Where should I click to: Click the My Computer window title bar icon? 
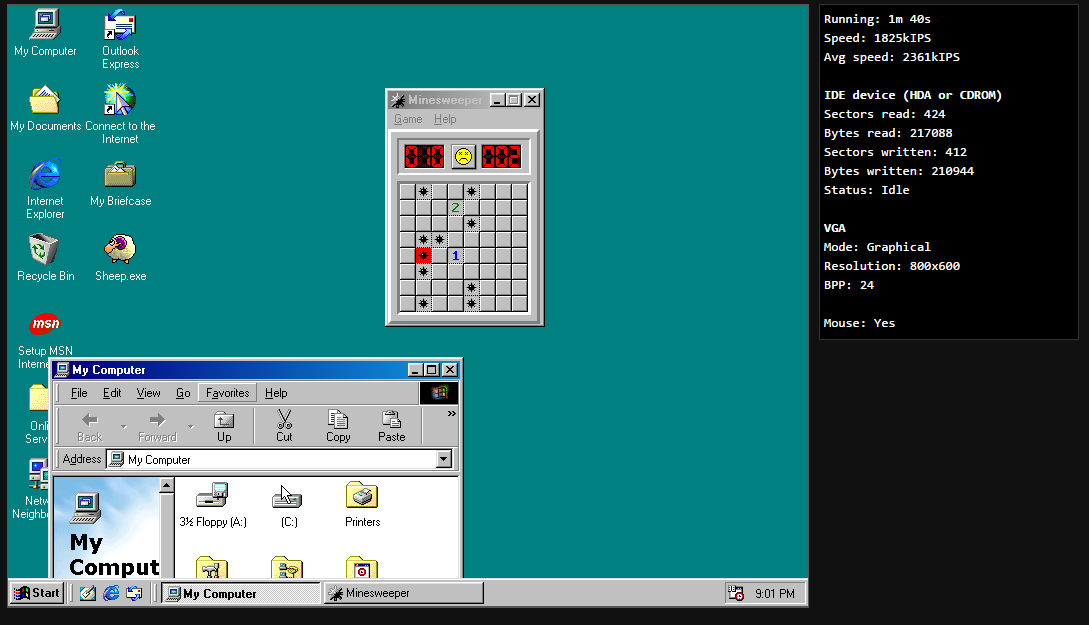click(63, 370)
